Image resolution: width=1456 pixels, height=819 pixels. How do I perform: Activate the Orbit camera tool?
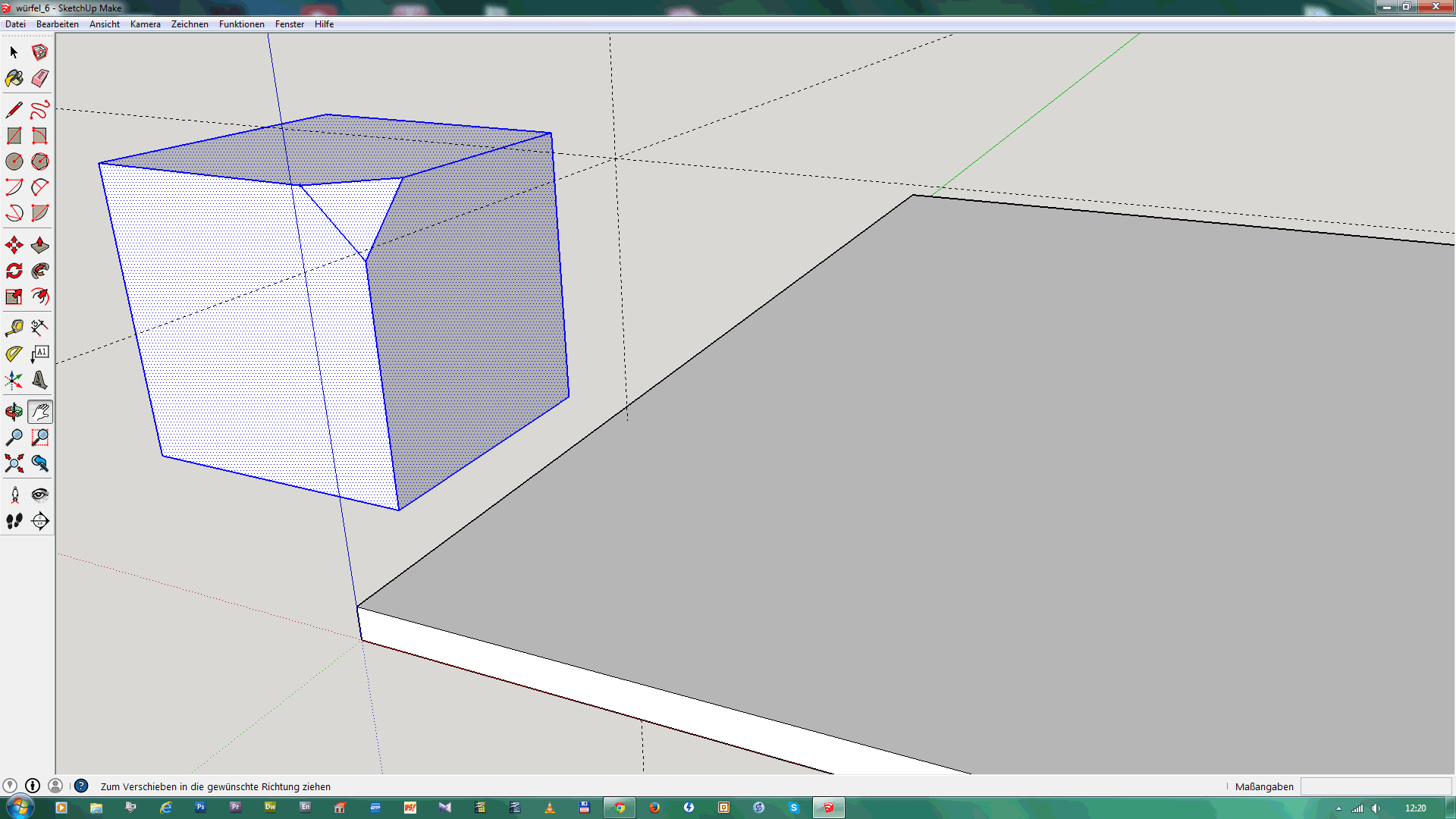pos(14,412)
